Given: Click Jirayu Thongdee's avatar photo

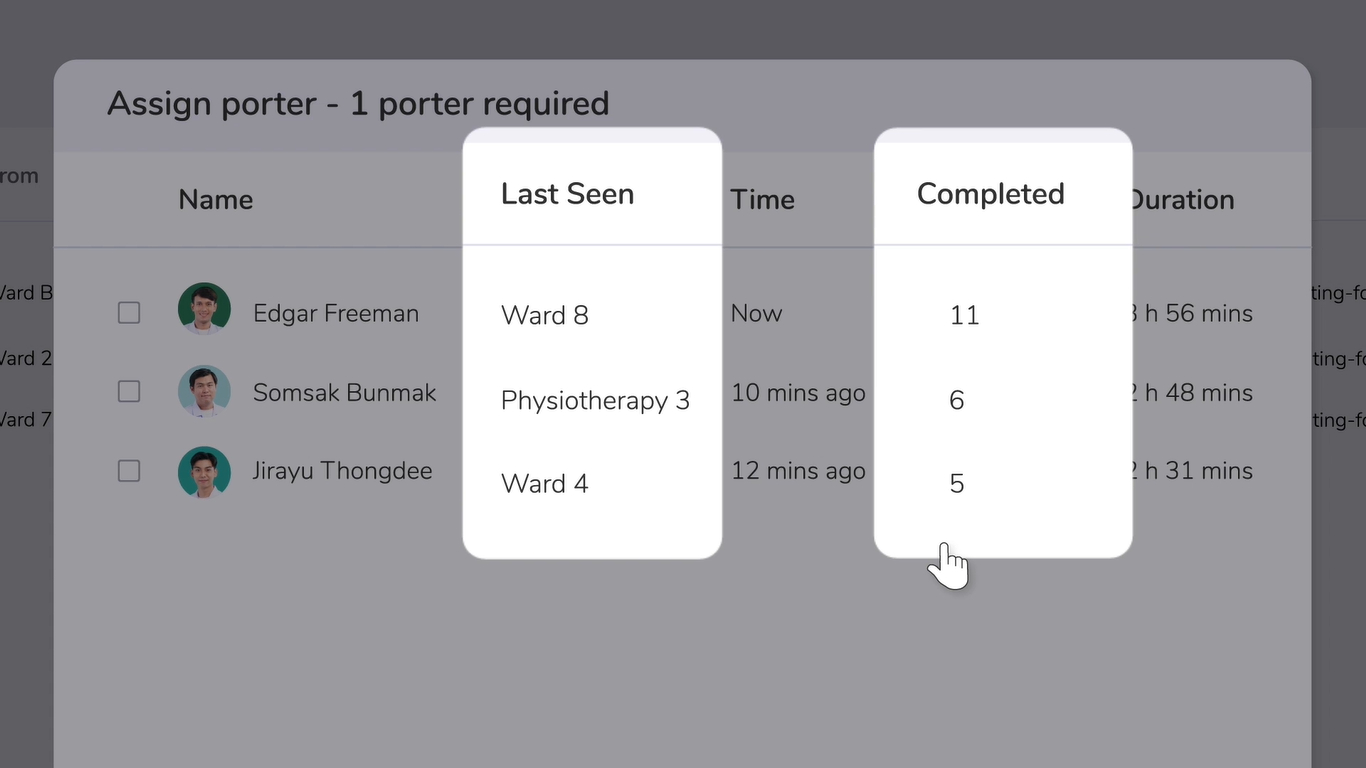Looking at the screenshot, I should coord(204,472).
